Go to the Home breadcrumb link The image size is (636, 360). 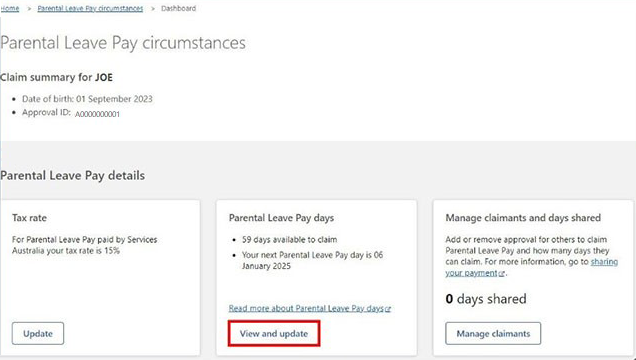10,9
